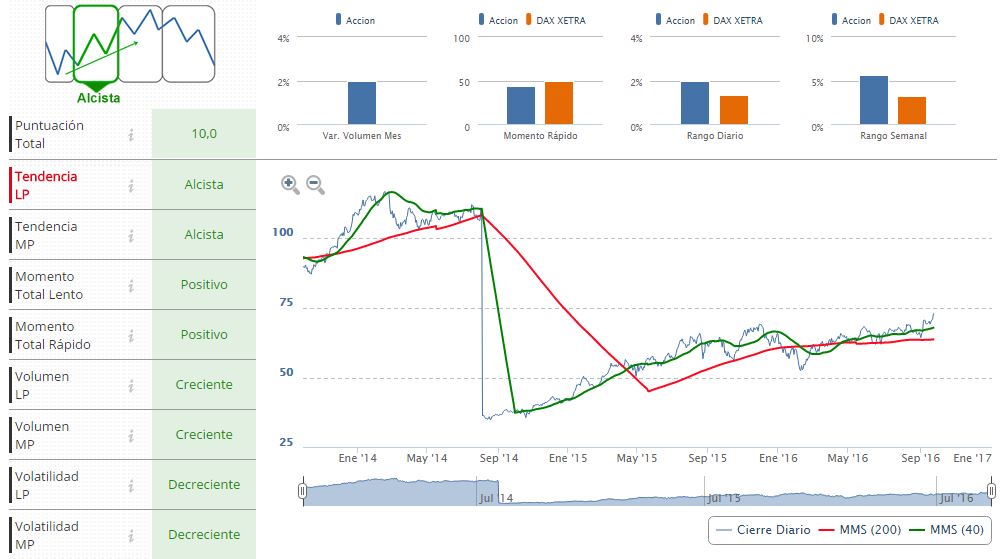
Task: Click info icon beside Volumen LP
Action: click(x=131, y=385)
